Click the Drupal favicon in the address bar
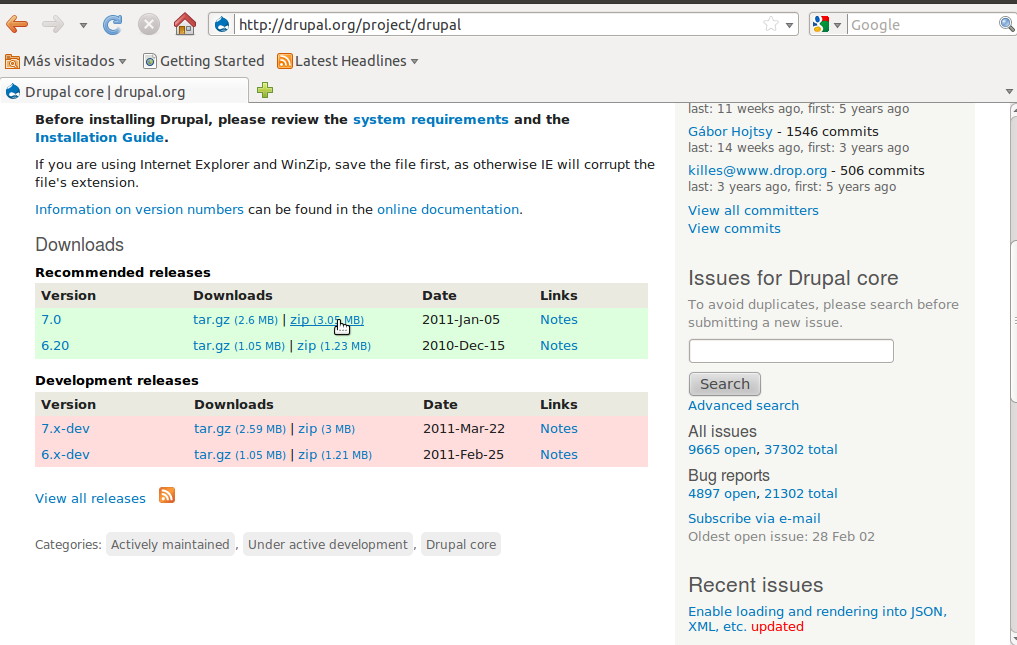1017x645 pixels. click(221, 24)
